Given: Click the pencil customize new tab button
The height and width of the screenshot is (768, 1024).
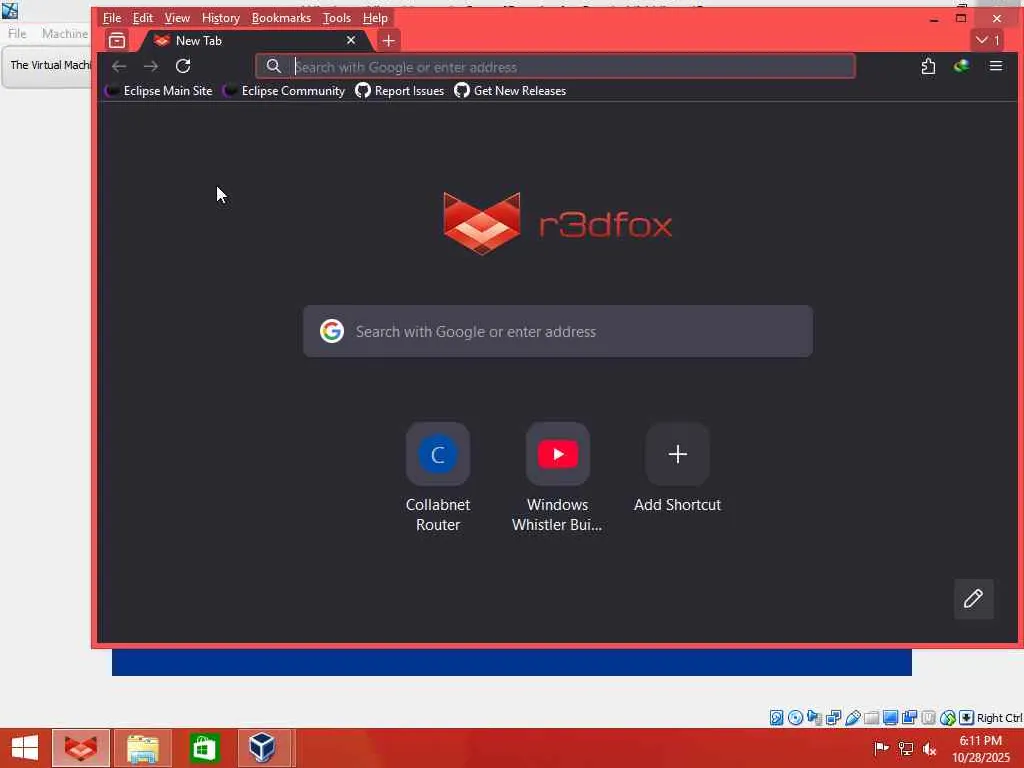Looking at the screenshot, I should click(x=973, y=598).
